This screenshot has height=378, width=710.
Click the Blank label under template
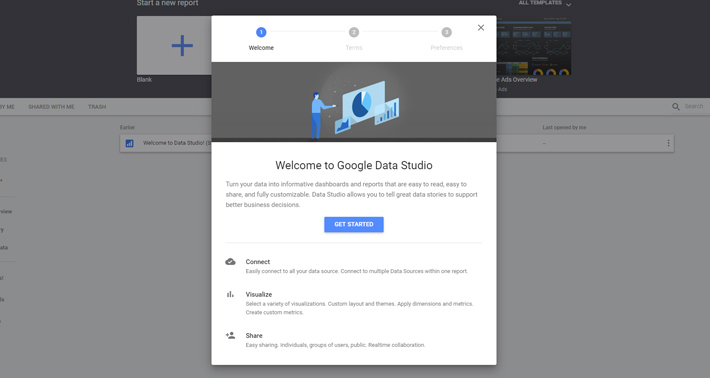pos(144,80)
